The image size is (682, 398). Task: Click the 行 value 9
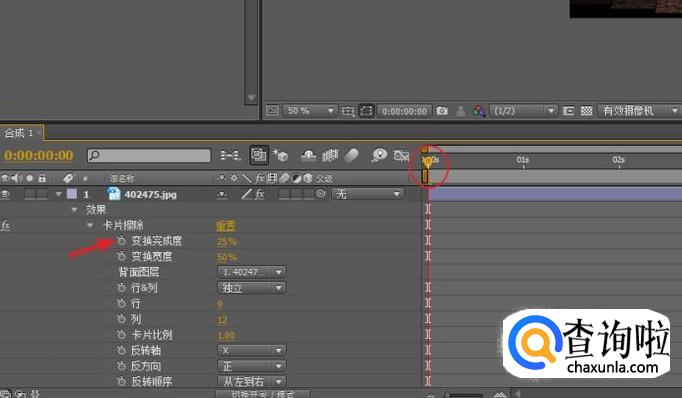[x=220, y=304]
